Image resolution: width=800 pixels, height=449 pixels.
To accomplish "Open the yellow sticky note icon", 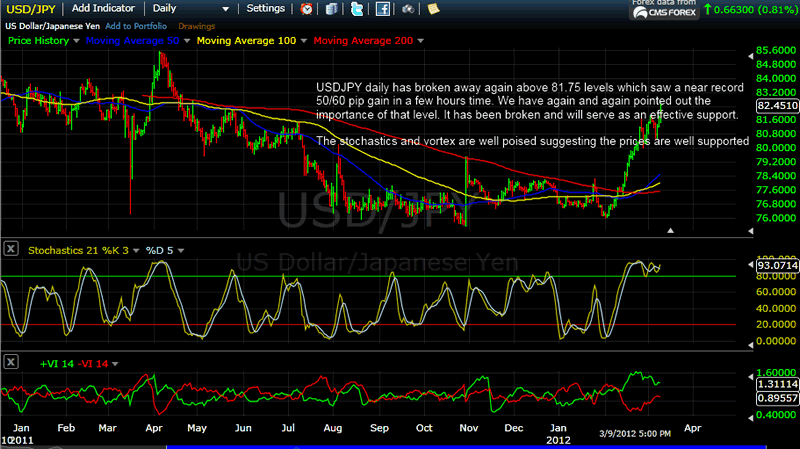I will [432, 8].
